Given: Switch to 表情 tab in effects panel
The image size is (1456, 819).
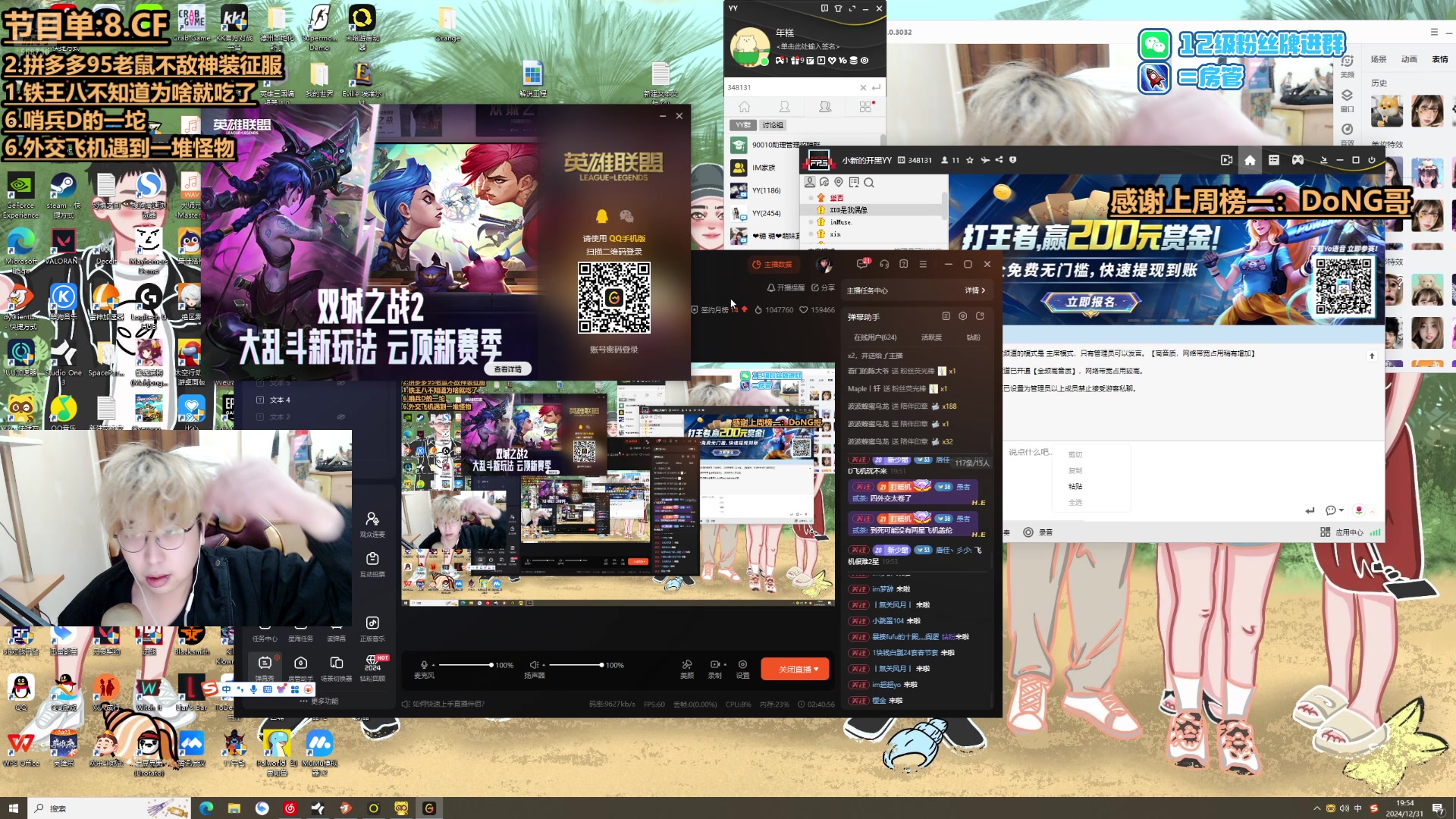Looking at the screenshot, I should click(1439, 59).
